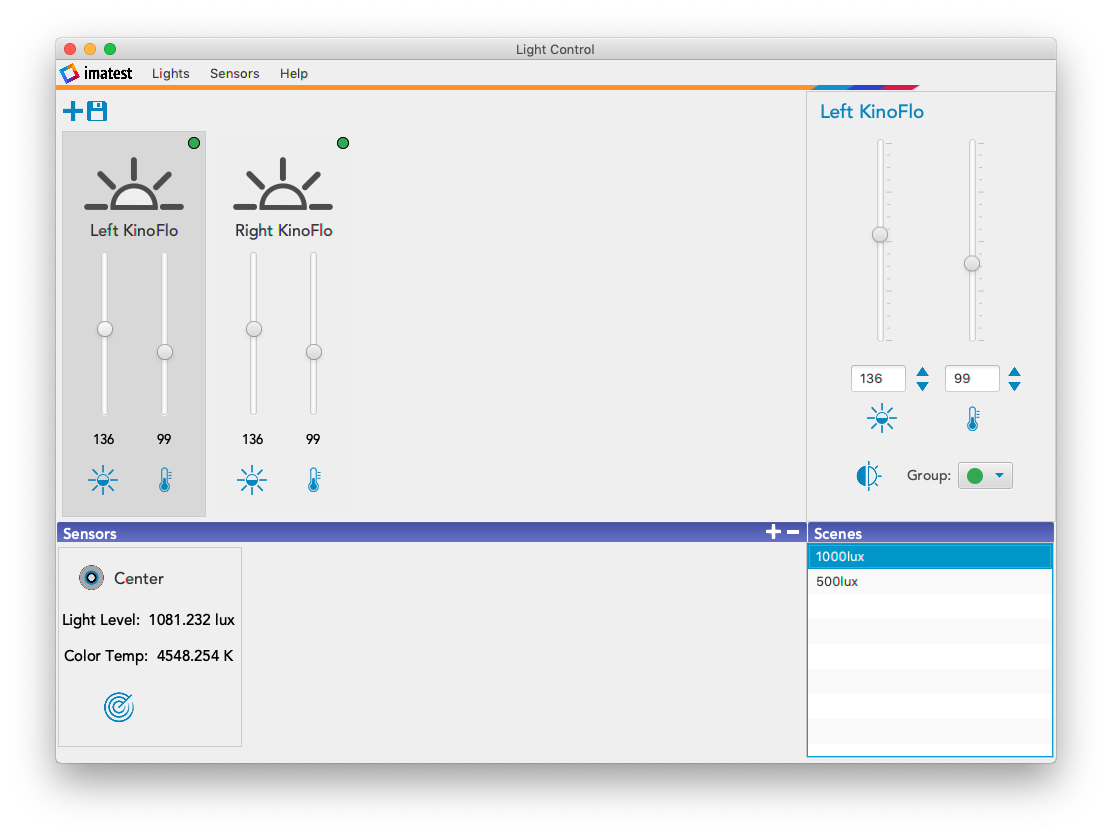Click brightness icon under Left KinoFlo card

tap(103, 481)
